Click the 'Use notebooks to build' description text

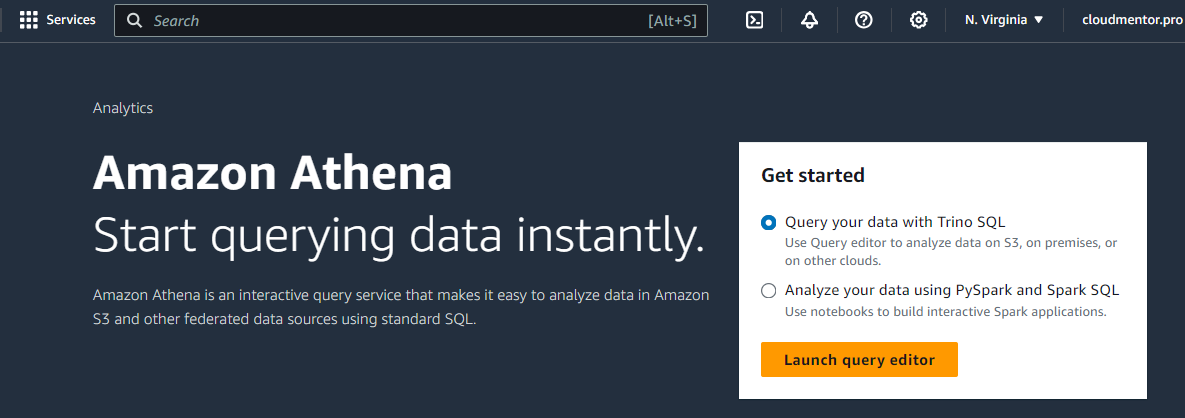coord(945,311)
